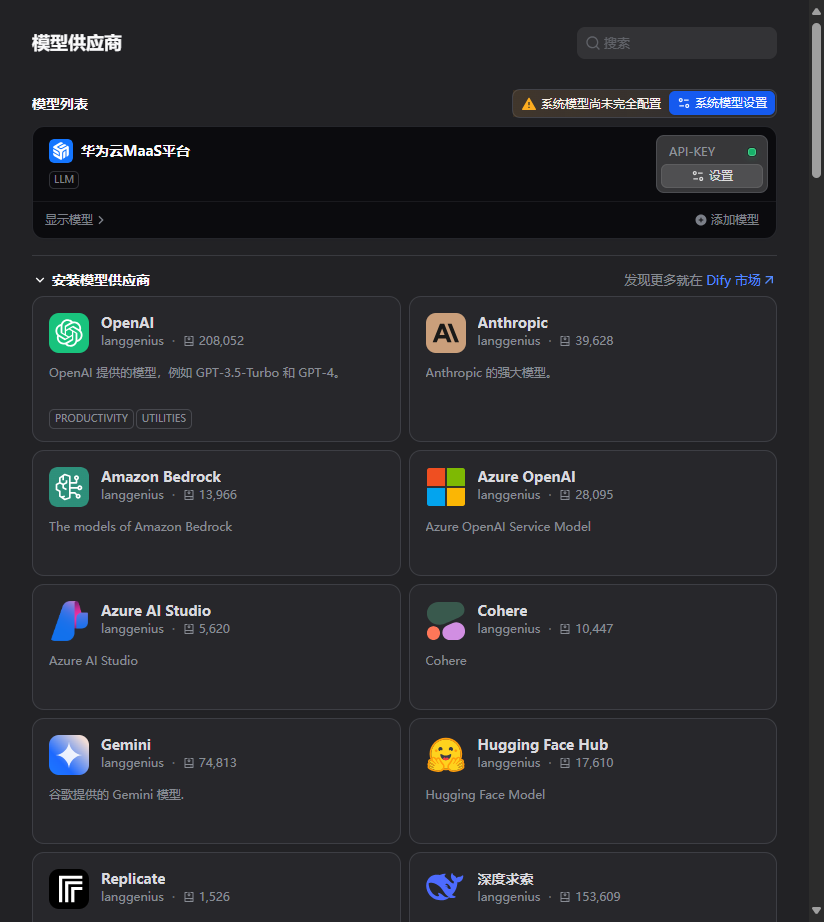This screenshot has width=824, height=922.
Task: Collapse the 安装模型供应商 section
Action: [x=39, y=280]
